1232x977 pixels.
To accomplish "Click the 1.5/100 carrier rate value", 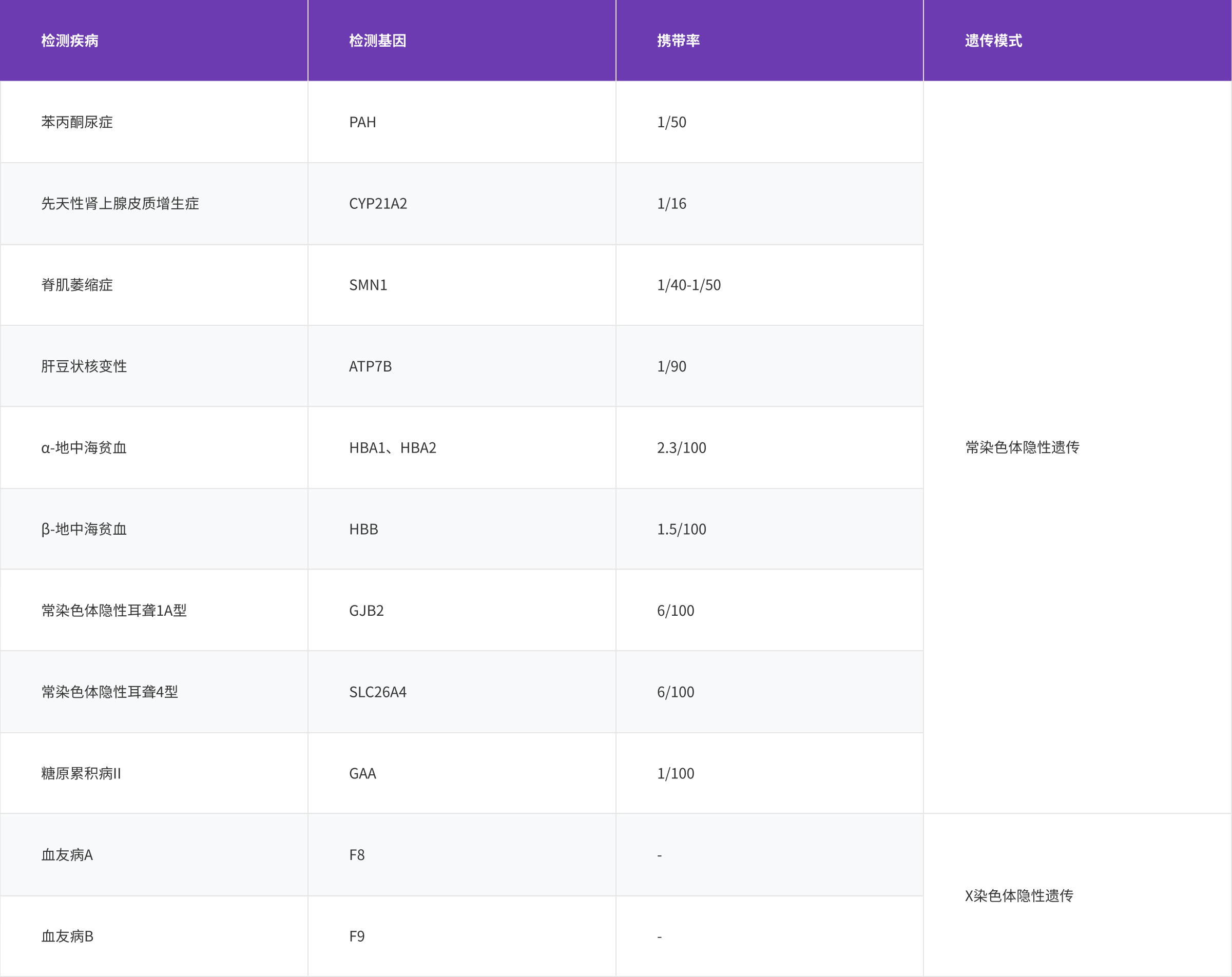I will (681, 530).
